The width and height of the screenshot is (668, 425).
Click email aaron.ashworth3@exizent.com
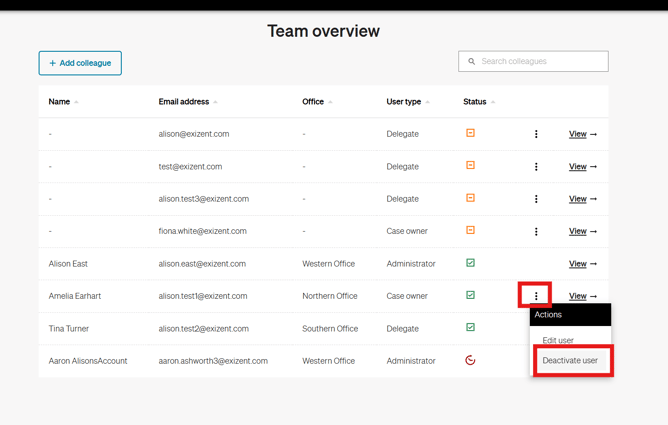[x=213, y=361]
